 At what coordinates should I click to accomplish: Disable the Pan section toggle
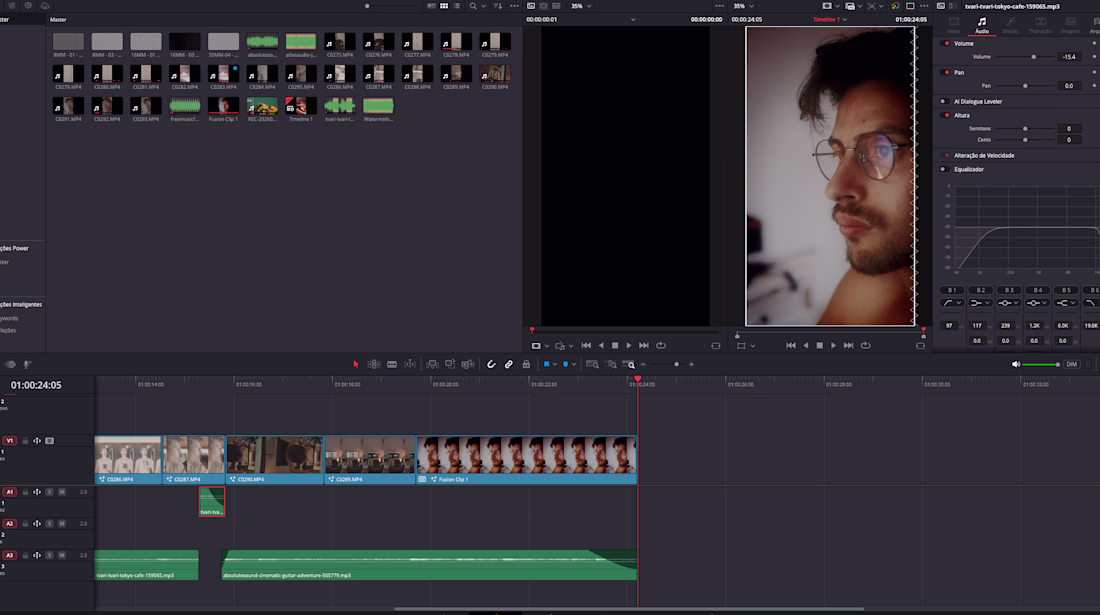tap(946, 72)
